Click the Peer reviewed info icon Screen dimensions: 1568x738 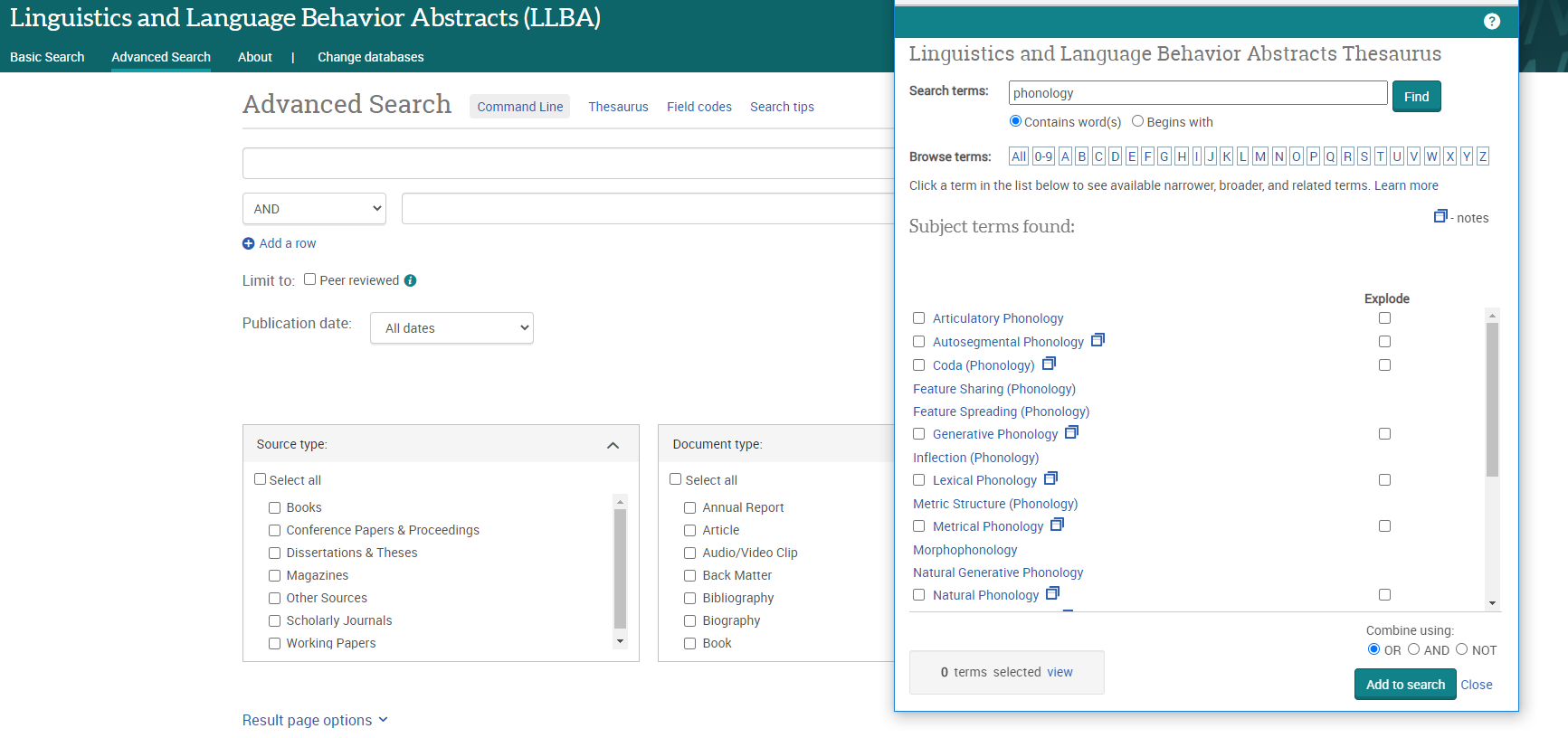click(410, 280)
